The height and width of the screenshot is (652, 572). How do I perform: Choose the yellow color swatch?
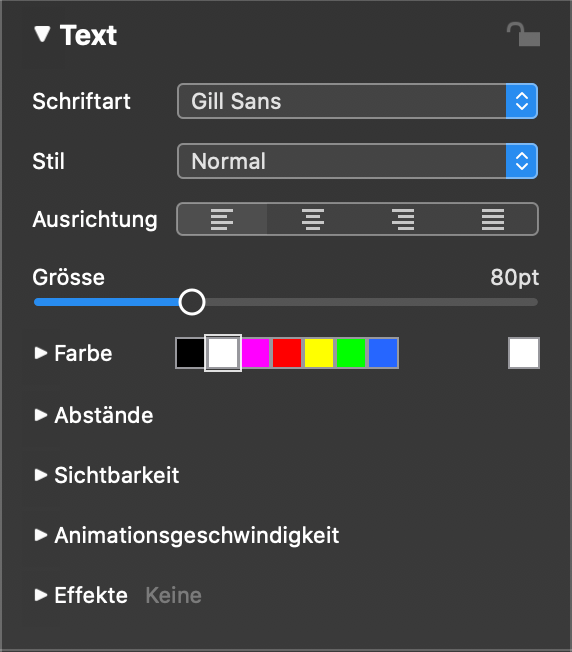point(319,353)
